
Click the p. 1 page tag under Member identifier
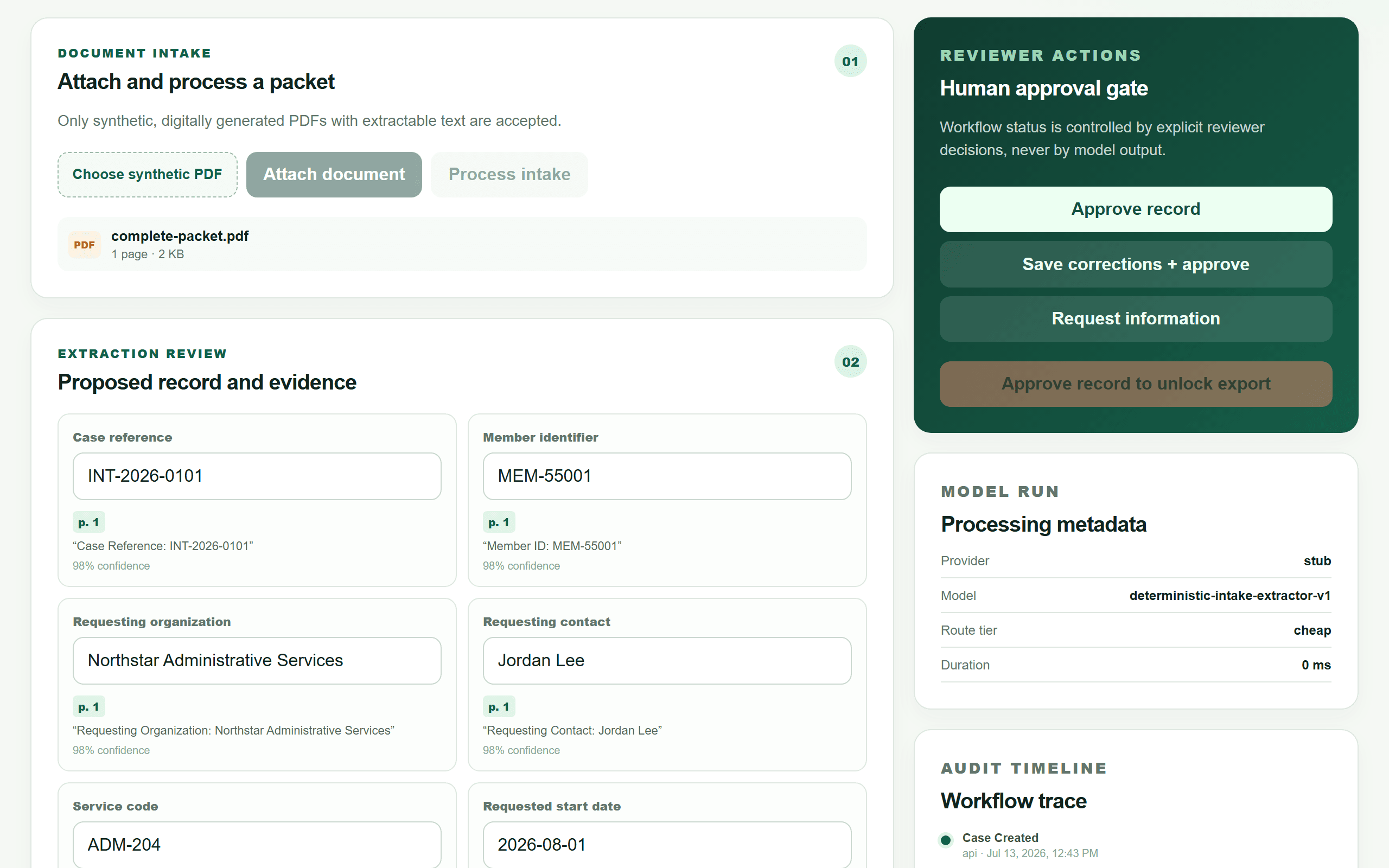pos(499,522)
